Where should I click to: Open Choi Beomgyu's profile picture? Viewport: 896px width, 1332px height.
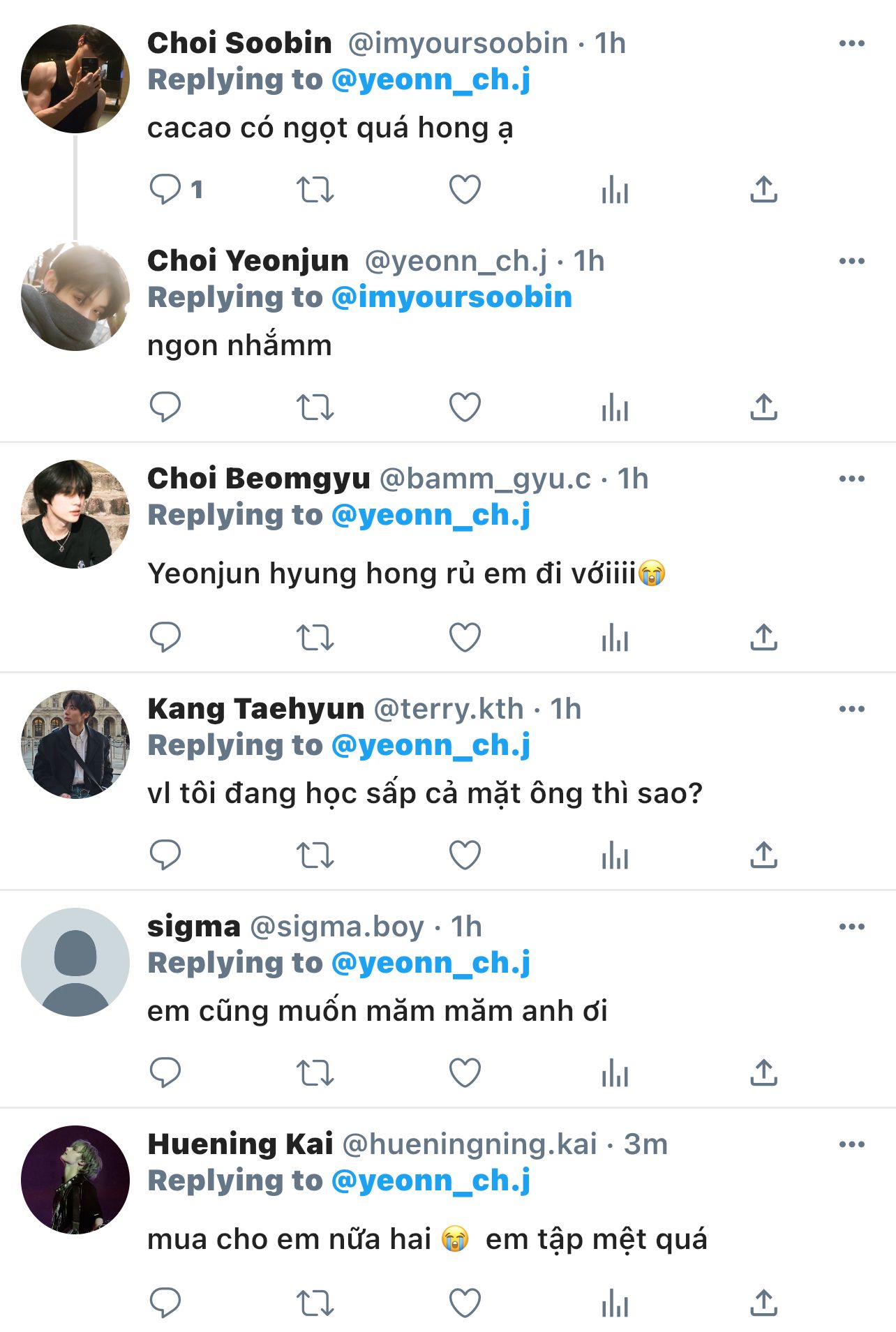pyautogui.click(x=75, y=514)
